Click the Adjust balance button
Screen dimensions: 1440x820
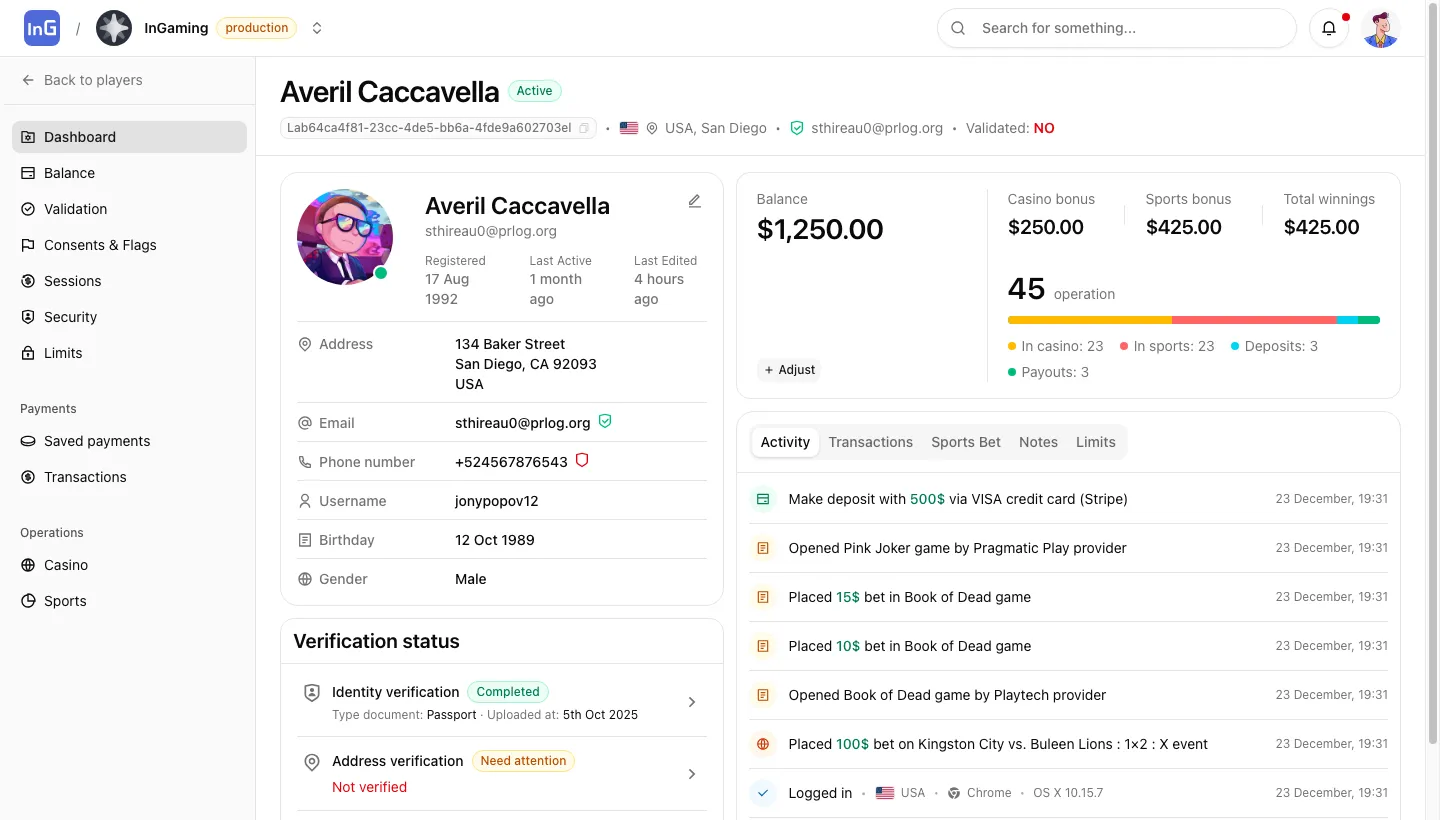(x=789, y=369)
